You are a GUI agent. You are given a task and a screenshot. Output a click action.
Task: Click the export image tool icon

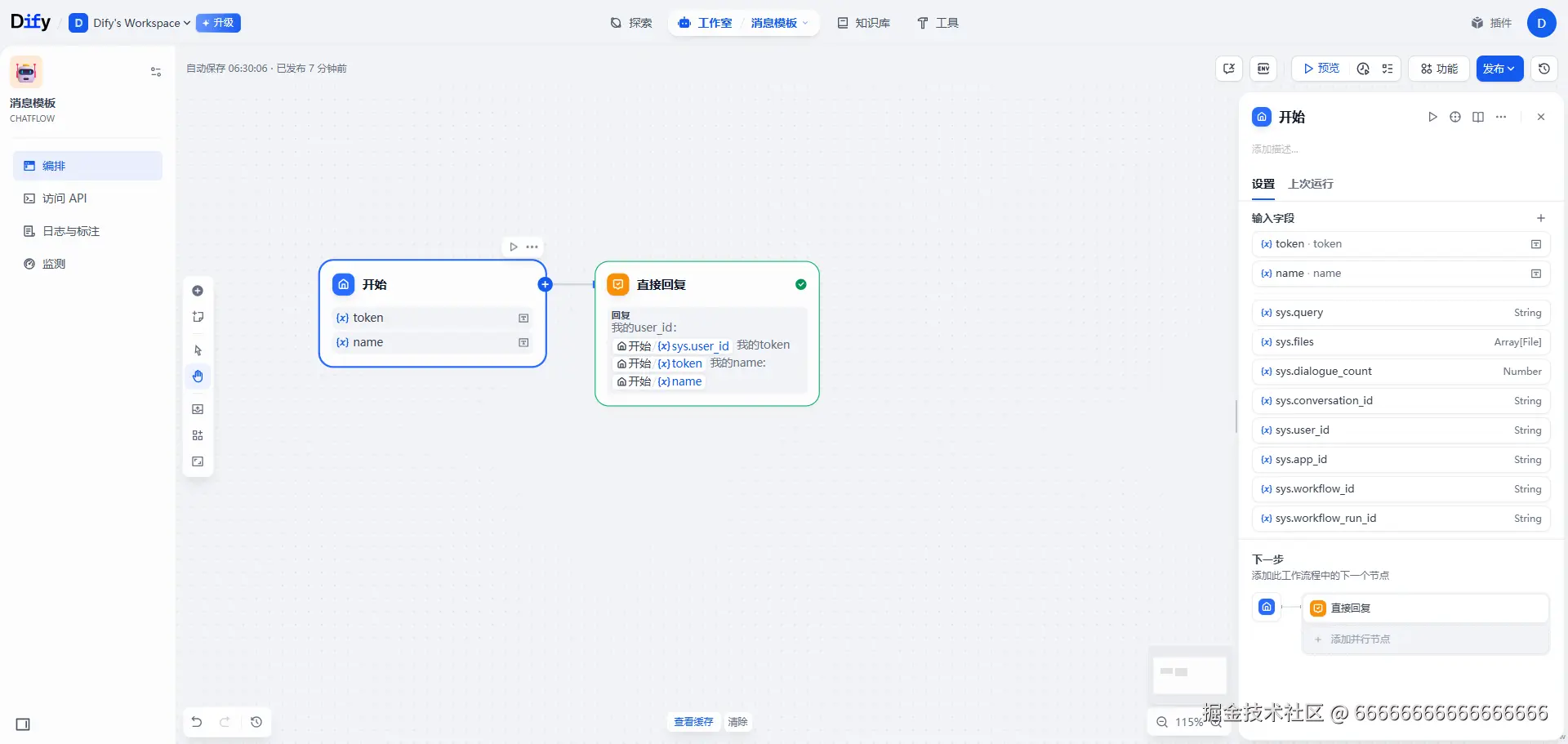pos(198,409)
